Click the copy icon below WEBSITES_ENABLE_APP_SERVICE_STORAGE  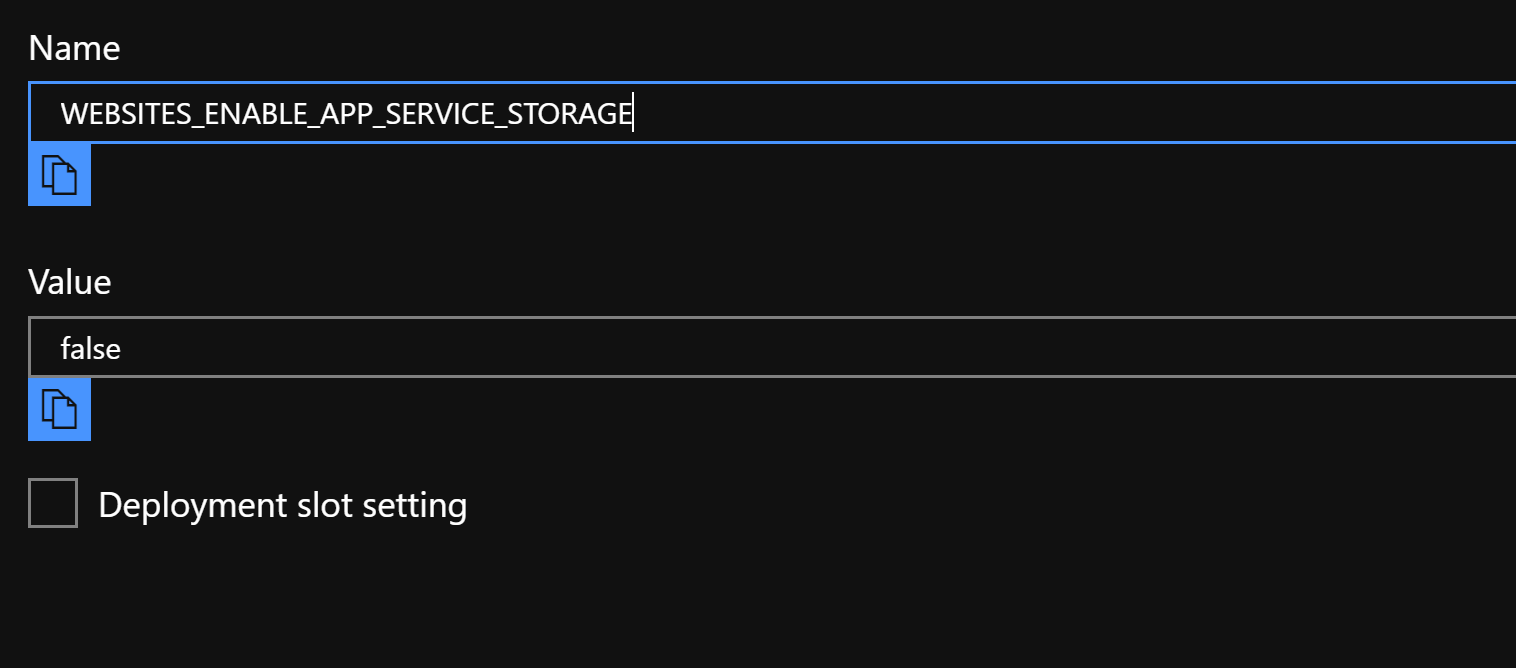click(59, 175)
